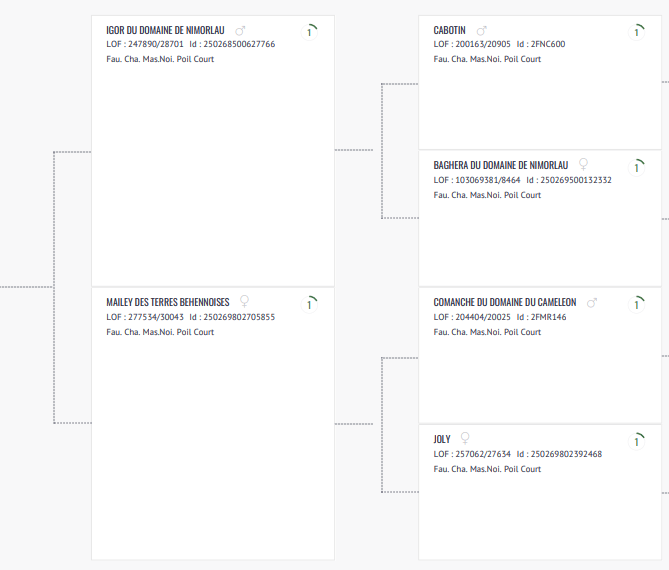Click JOLY's Id number 250269802392468
The height and width of the screenshot is (570, 669).
(567, 454)
